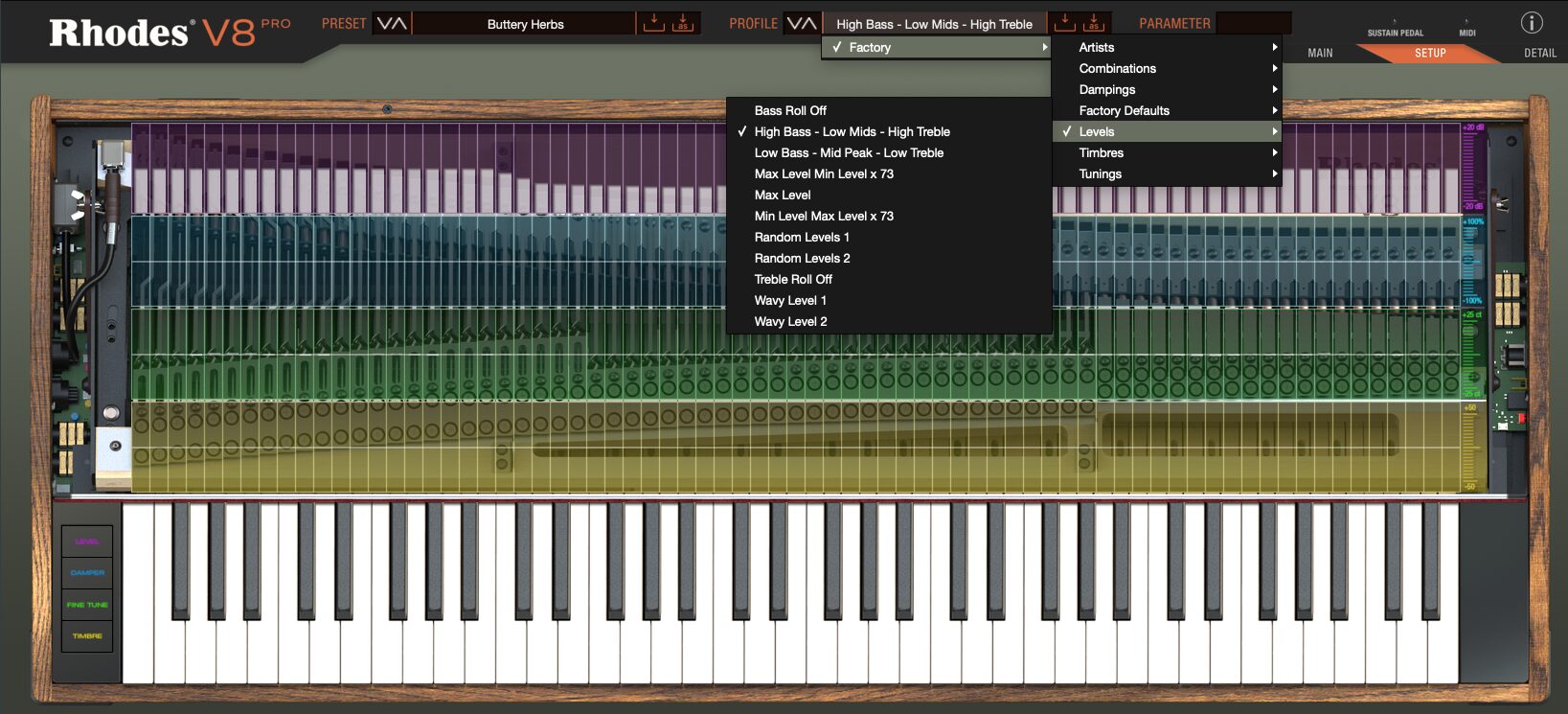Open the profile name dropdown
The image size is (1568, 714).
(934, 24)
